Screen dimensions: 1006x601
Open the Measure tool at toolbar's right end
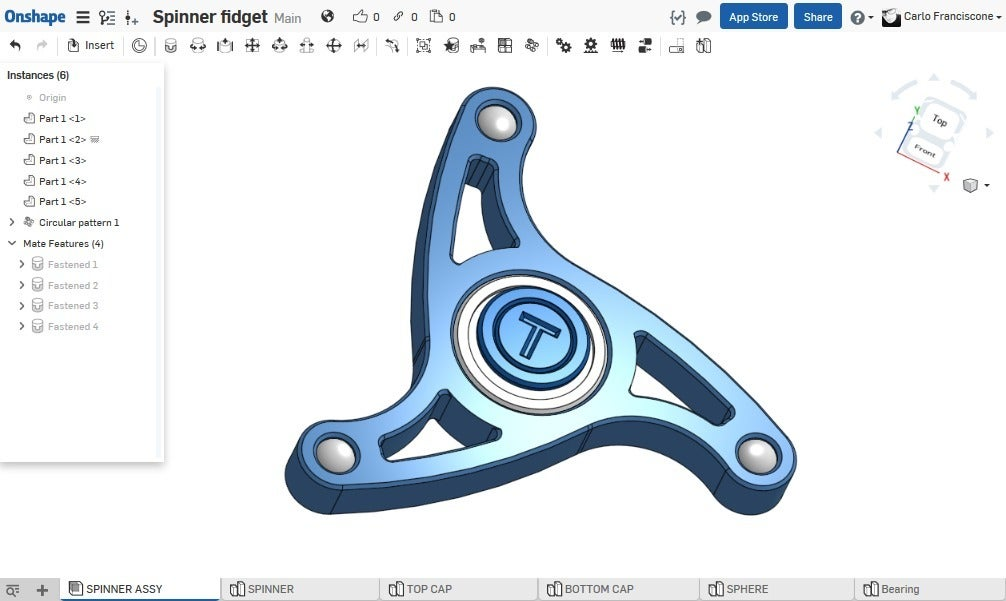coord(703,45)
